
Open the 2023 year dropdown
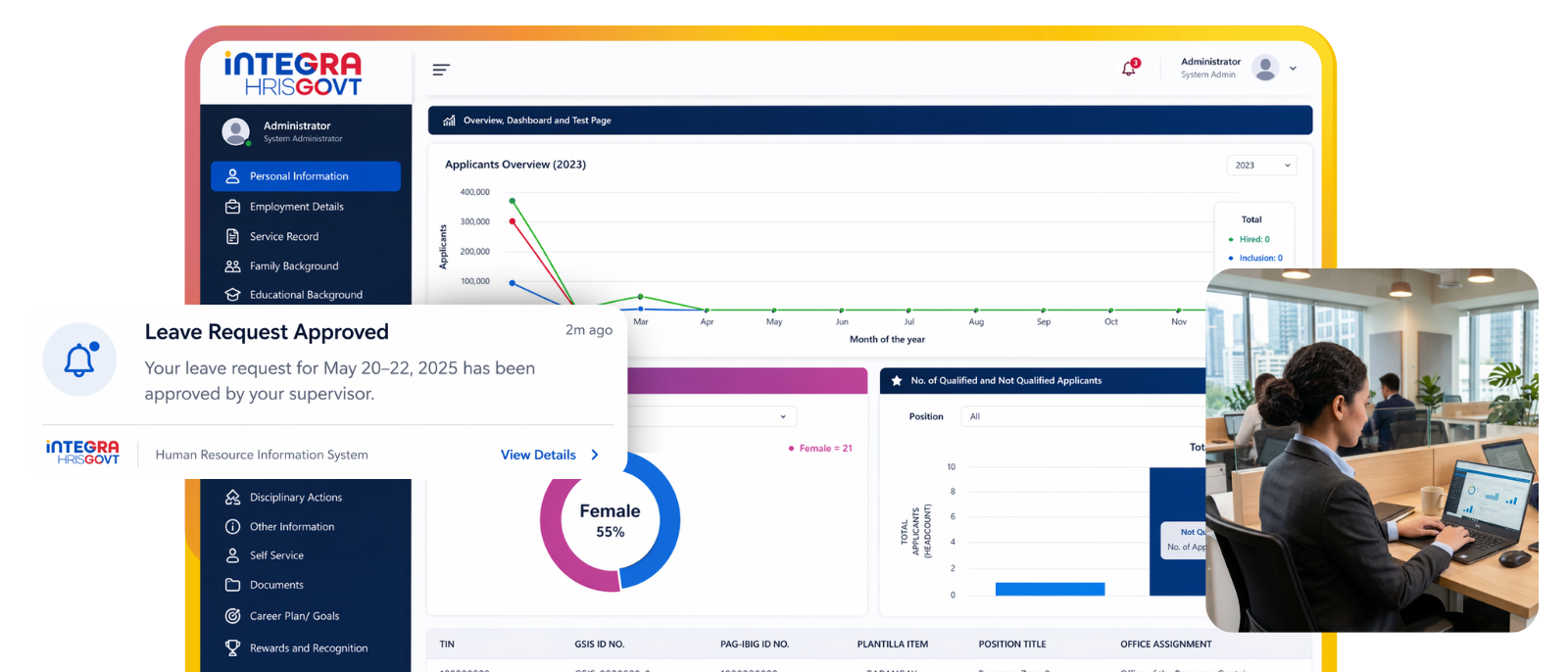pyautogui.click(x=1260, y=166)
